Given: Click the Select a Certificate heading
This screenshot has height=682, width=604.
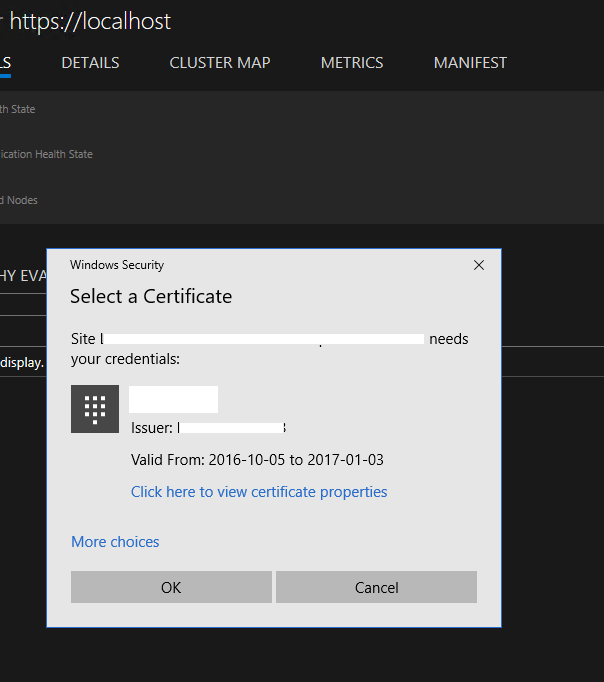Looking at the screenshot, I should click(x=151, y=297).
